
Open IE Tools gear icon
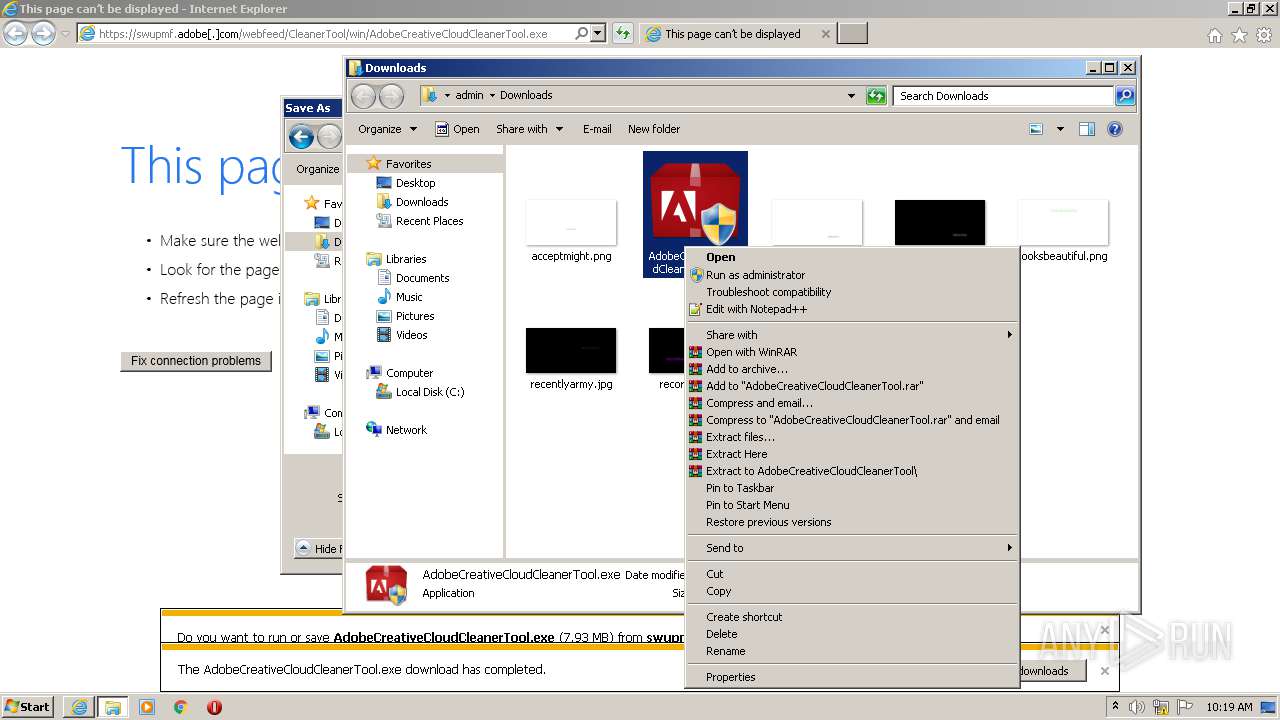pos(1265,35)
